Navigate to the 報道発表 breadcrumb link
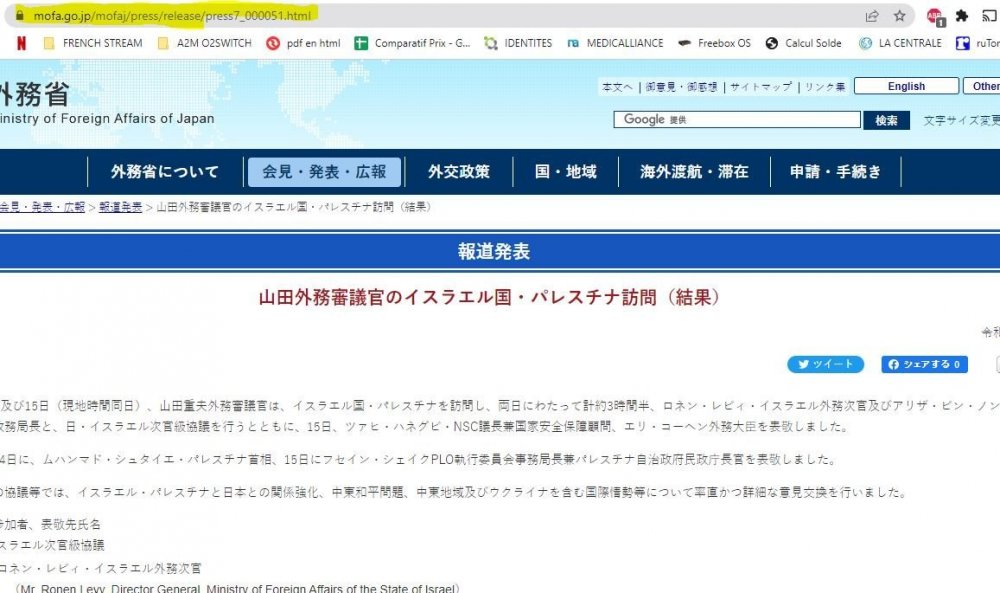 coord(119,207)
